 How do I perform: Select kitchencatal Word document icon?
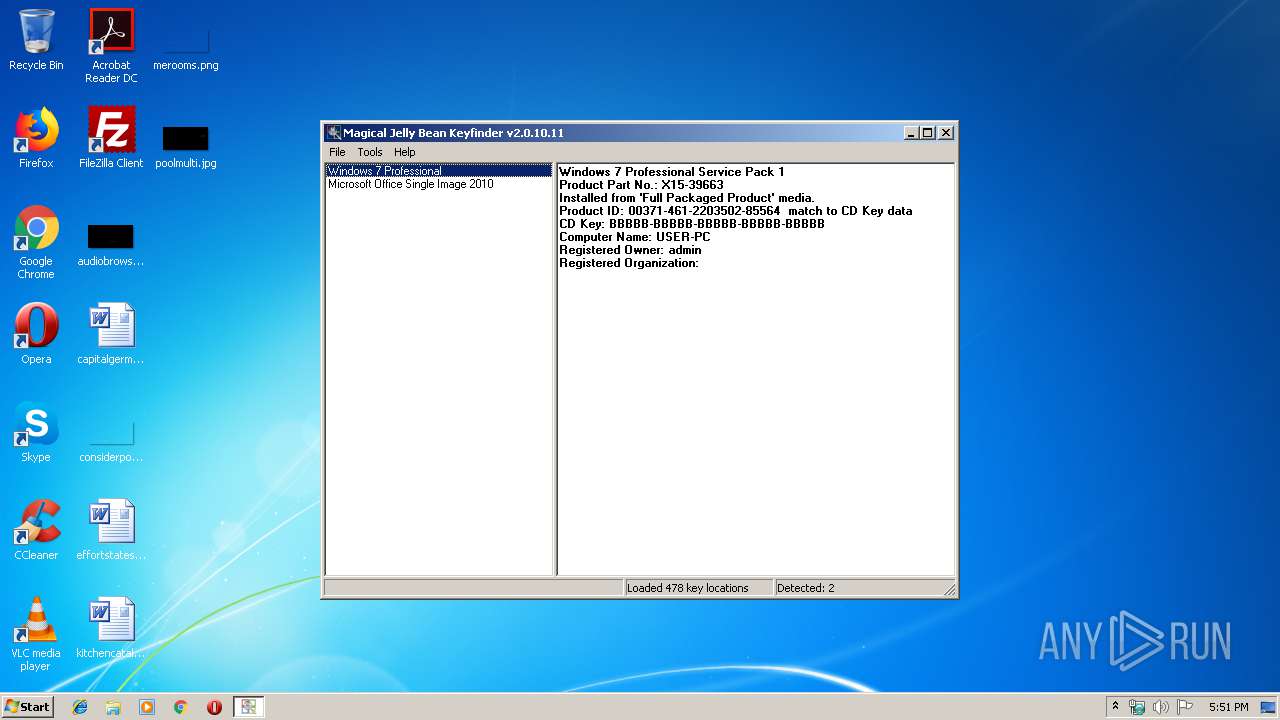point(111,628)
